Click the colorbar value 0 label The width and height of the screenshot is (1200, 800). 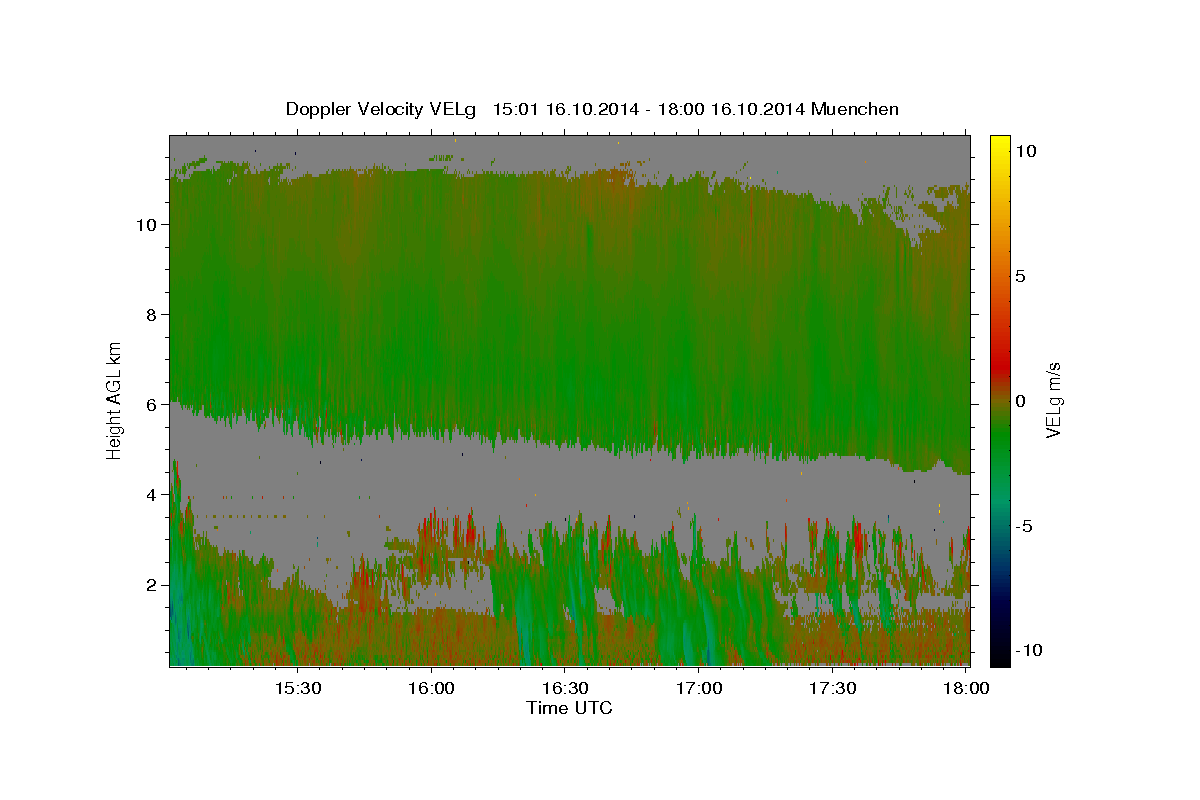1020,400
